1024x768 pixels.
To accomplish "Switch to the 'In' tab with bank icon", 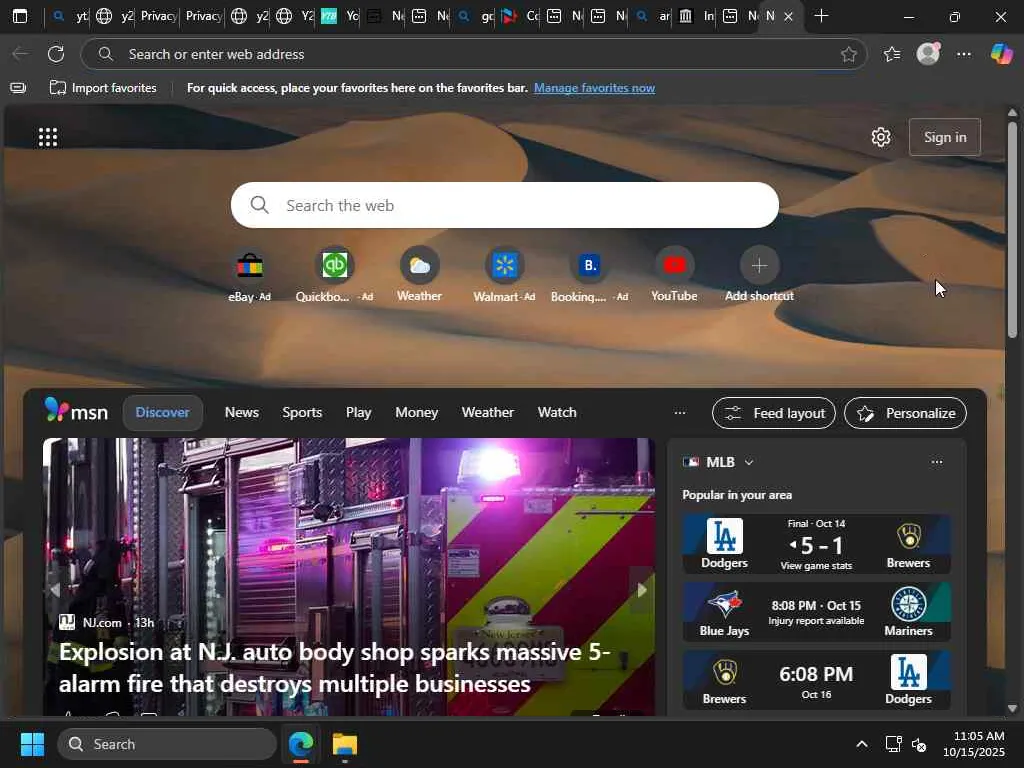I will click(x=696, y=16).
